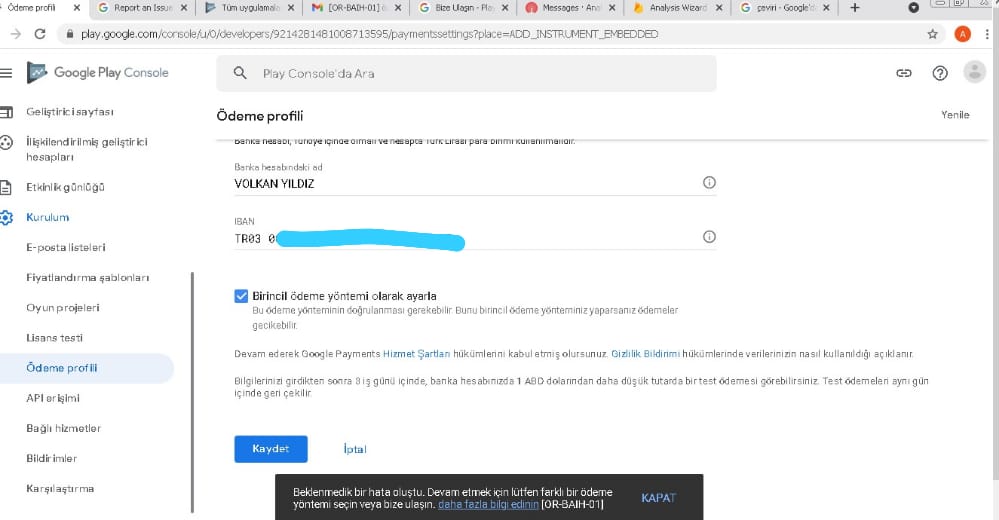The width and height of the screenshot is (999, 520).
Task: Reload the page with browser refresh icon
Action: click(x=40, y=34)
